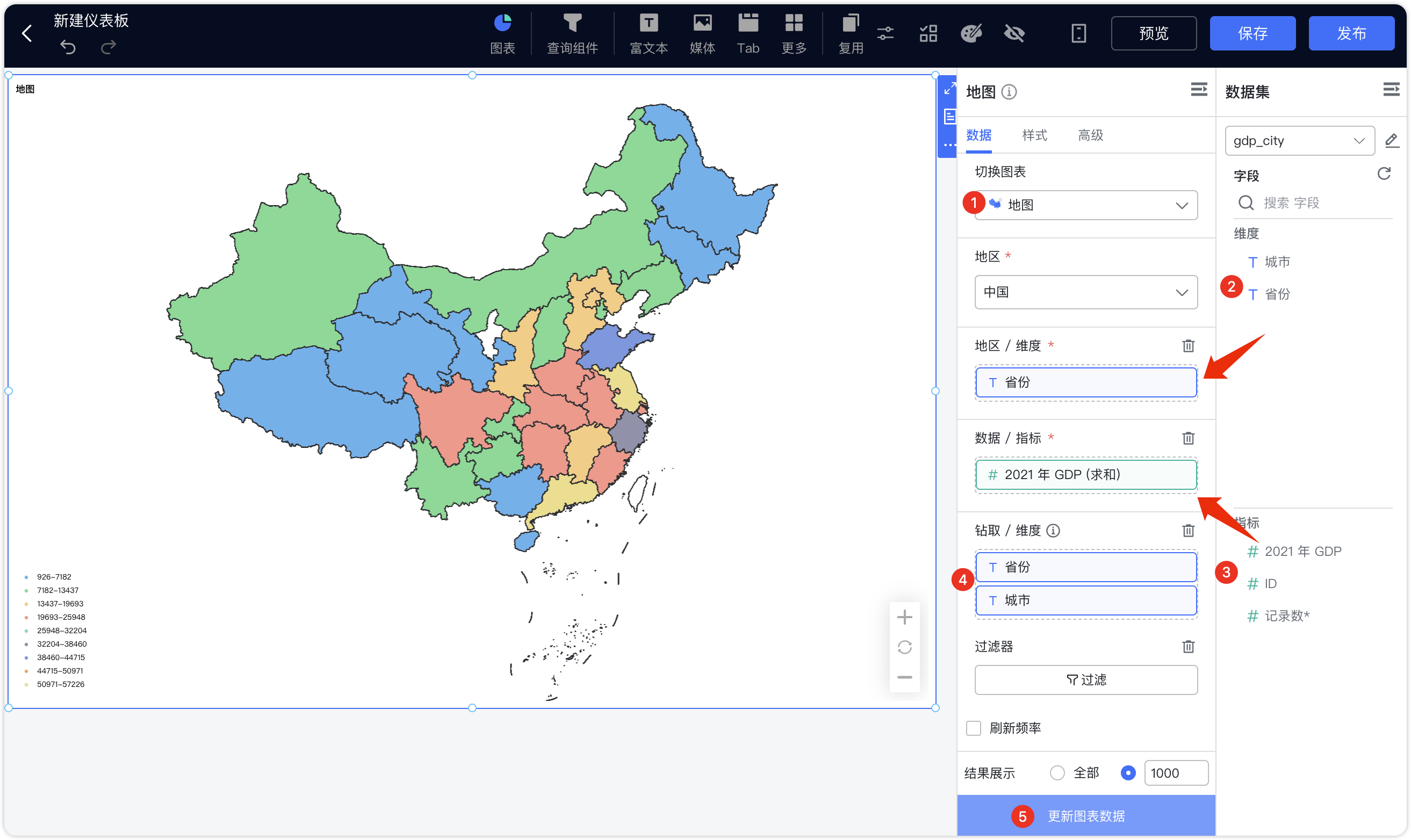Switch to mobile layout icon
Image resolution: width=1411 pixels, height=840 pixels.
[1078, 33]
